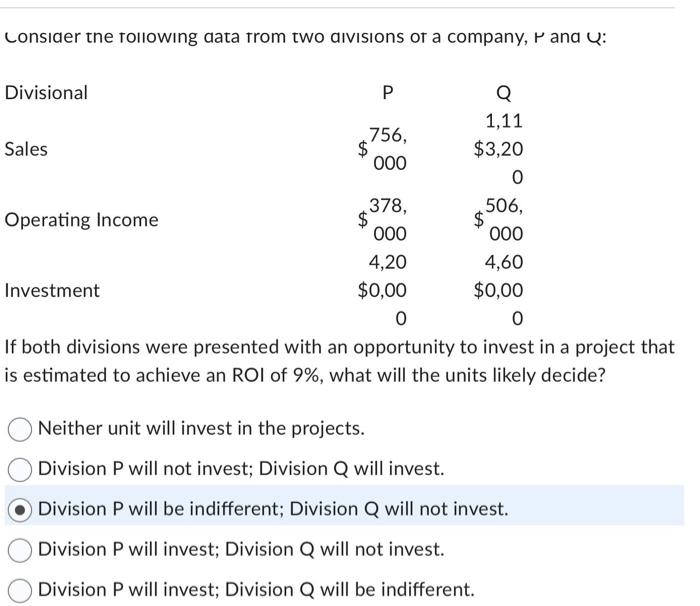Select the radio button 'Division P will invest; Division Q will be indifferent'
This screenshot has height=606, width=700.
20,590
